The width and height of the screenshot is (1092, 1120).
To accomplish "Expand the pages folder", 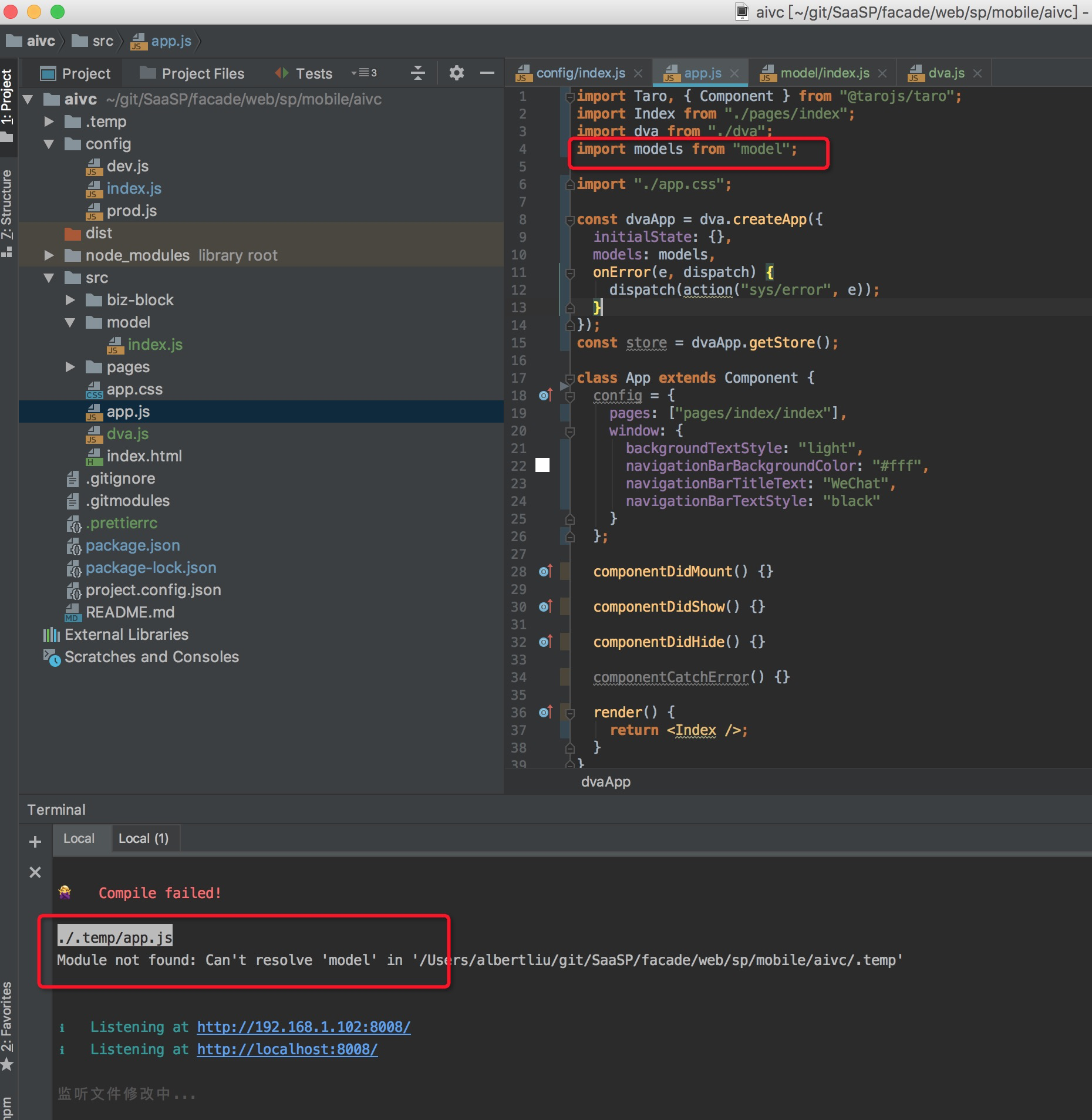I will pyautogui.click(x=70, y=367).
